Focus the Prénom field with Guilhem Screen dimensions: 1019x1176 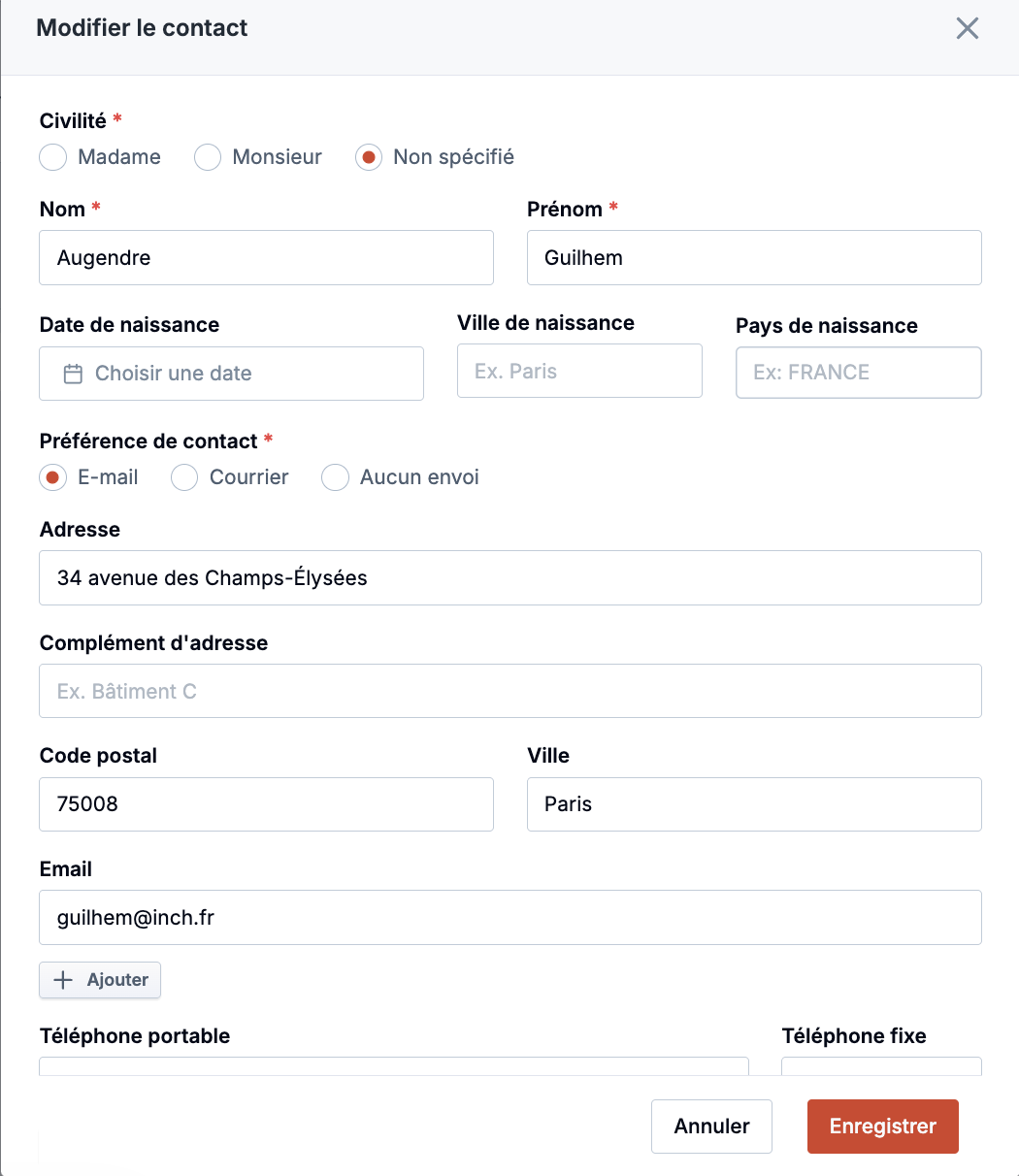coord(753,258)
